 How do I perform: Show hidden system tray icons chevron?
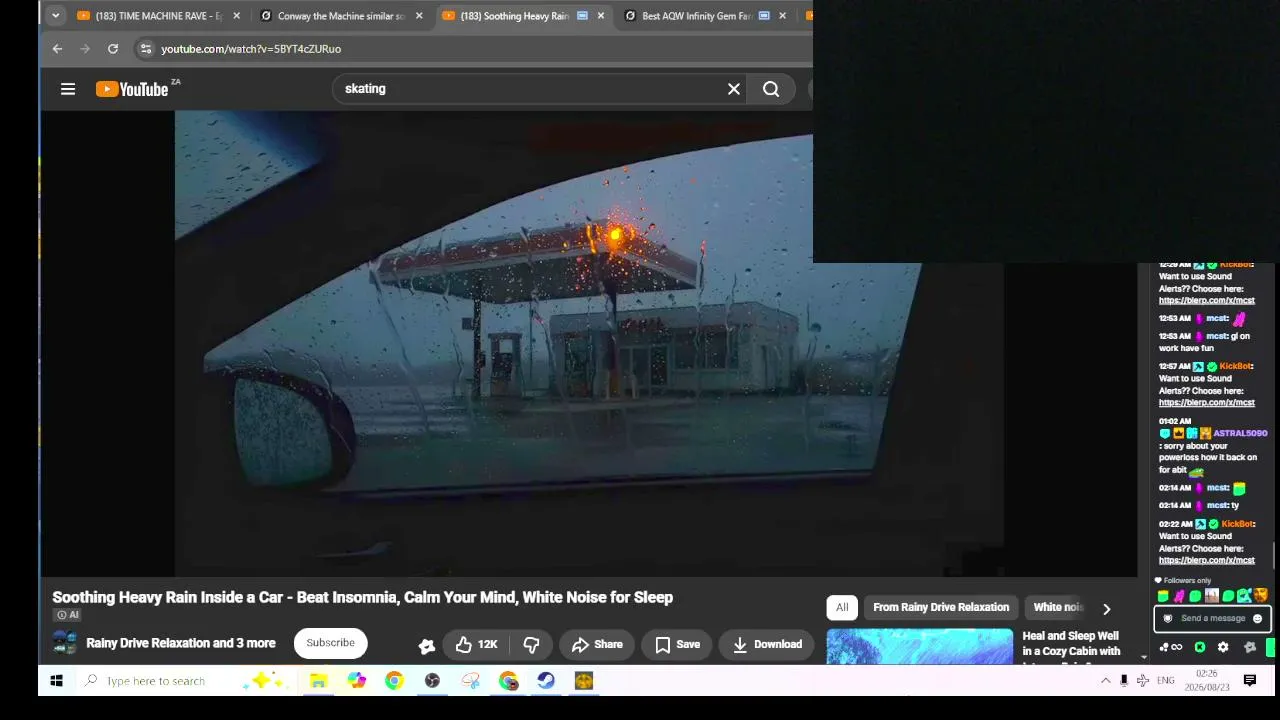1105,681
